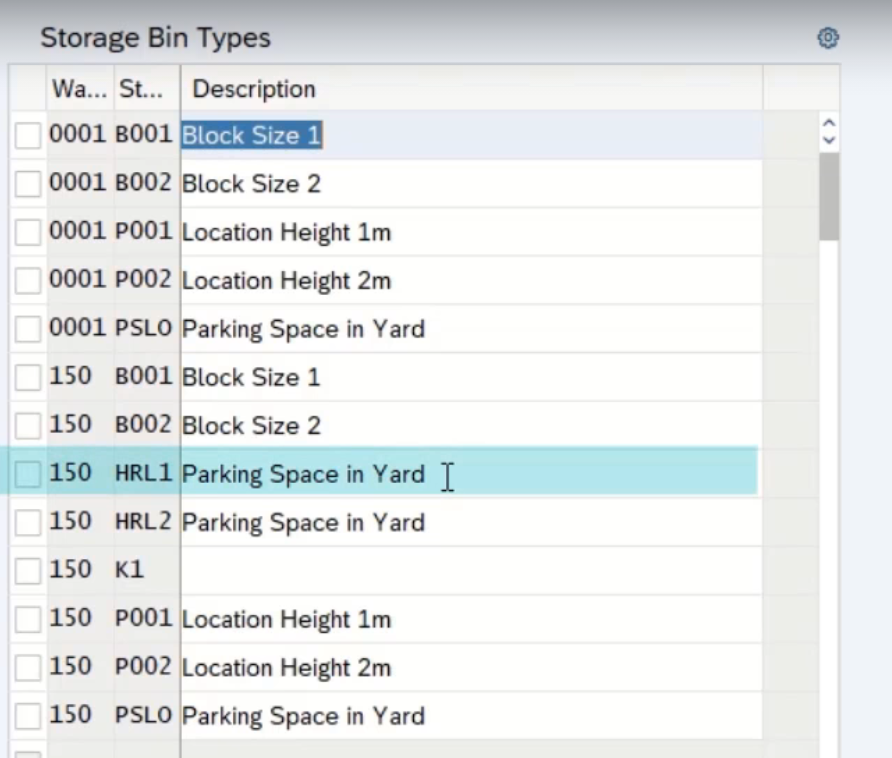The image size is (892, 758).
Task: Select row checkbox for 150 P002
Action: [x=28, y=668]
